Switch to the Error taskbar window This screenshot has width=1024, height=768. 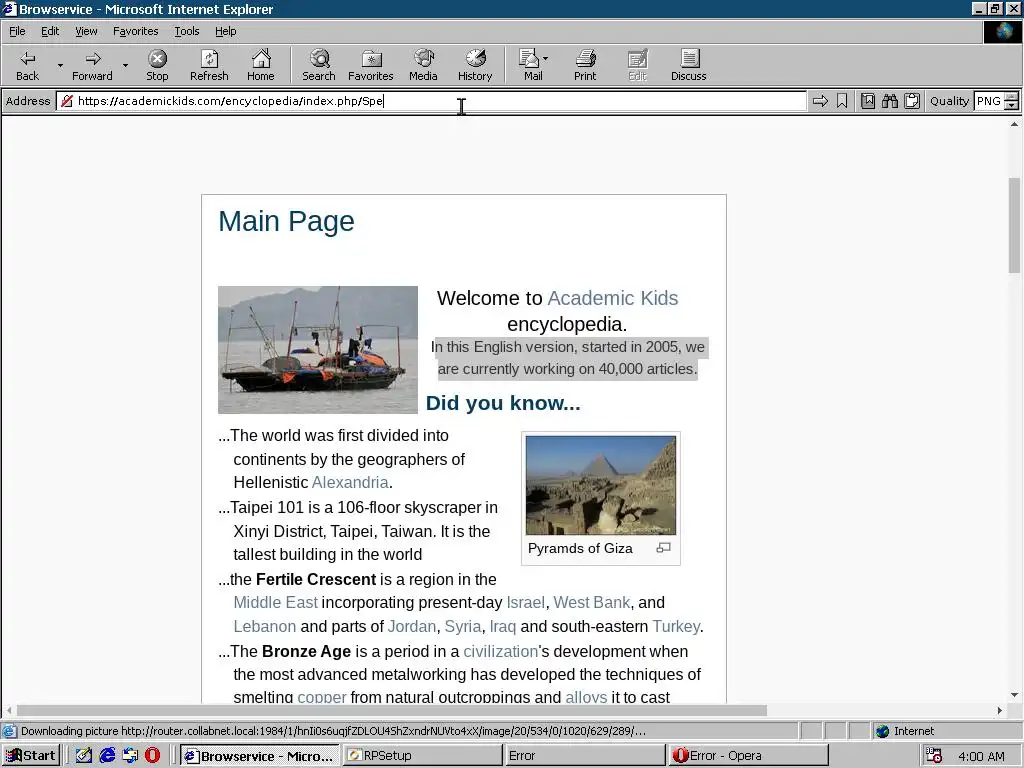584,756
